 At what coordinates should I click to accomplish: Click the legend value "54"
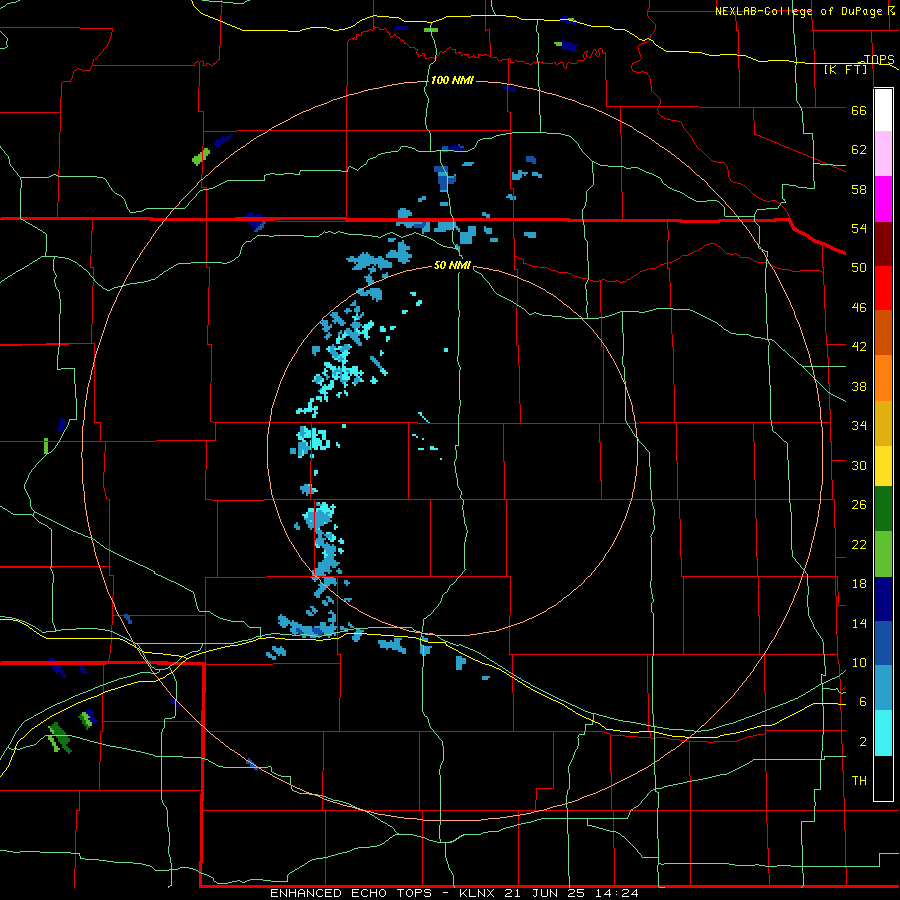tap(859, 228)
